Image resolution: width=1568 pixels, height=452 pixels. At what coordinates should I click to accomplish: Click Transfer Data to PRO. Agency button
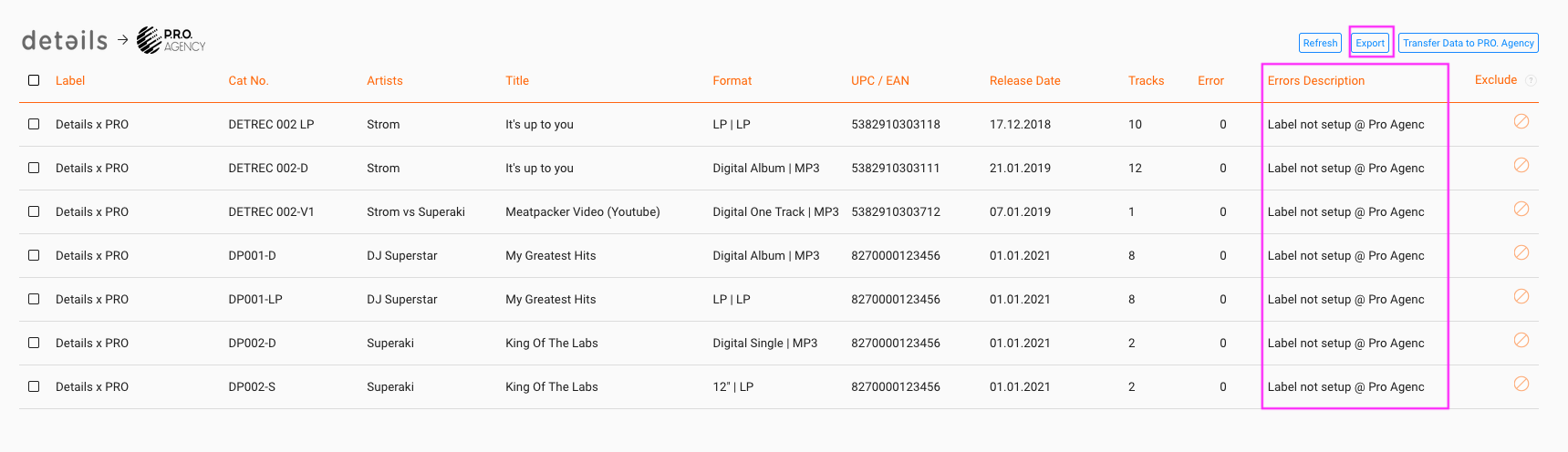[x=1469, y=43]
